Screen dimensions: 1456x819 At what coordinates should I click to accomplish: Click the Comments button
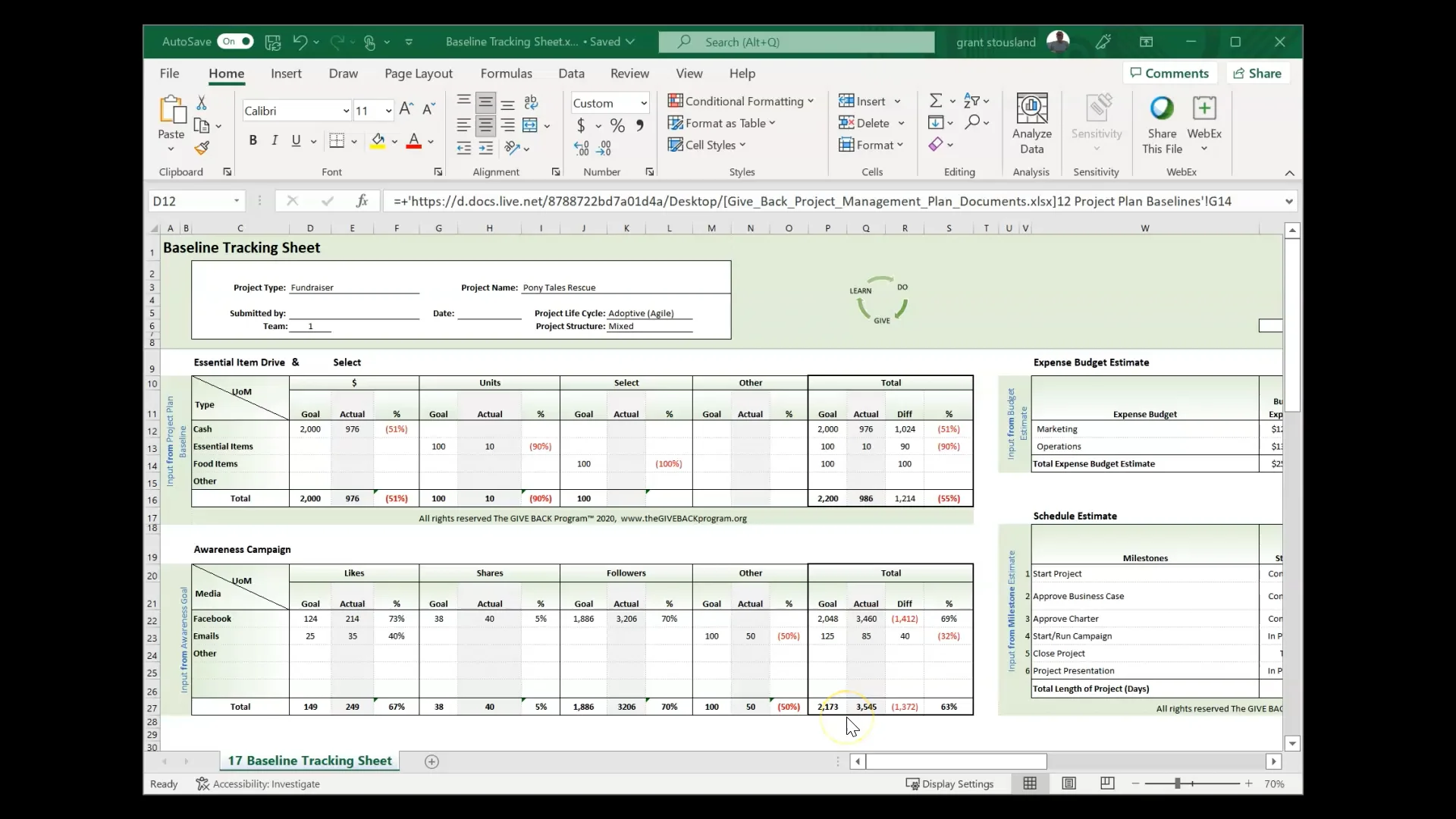tap(1170, 73)
